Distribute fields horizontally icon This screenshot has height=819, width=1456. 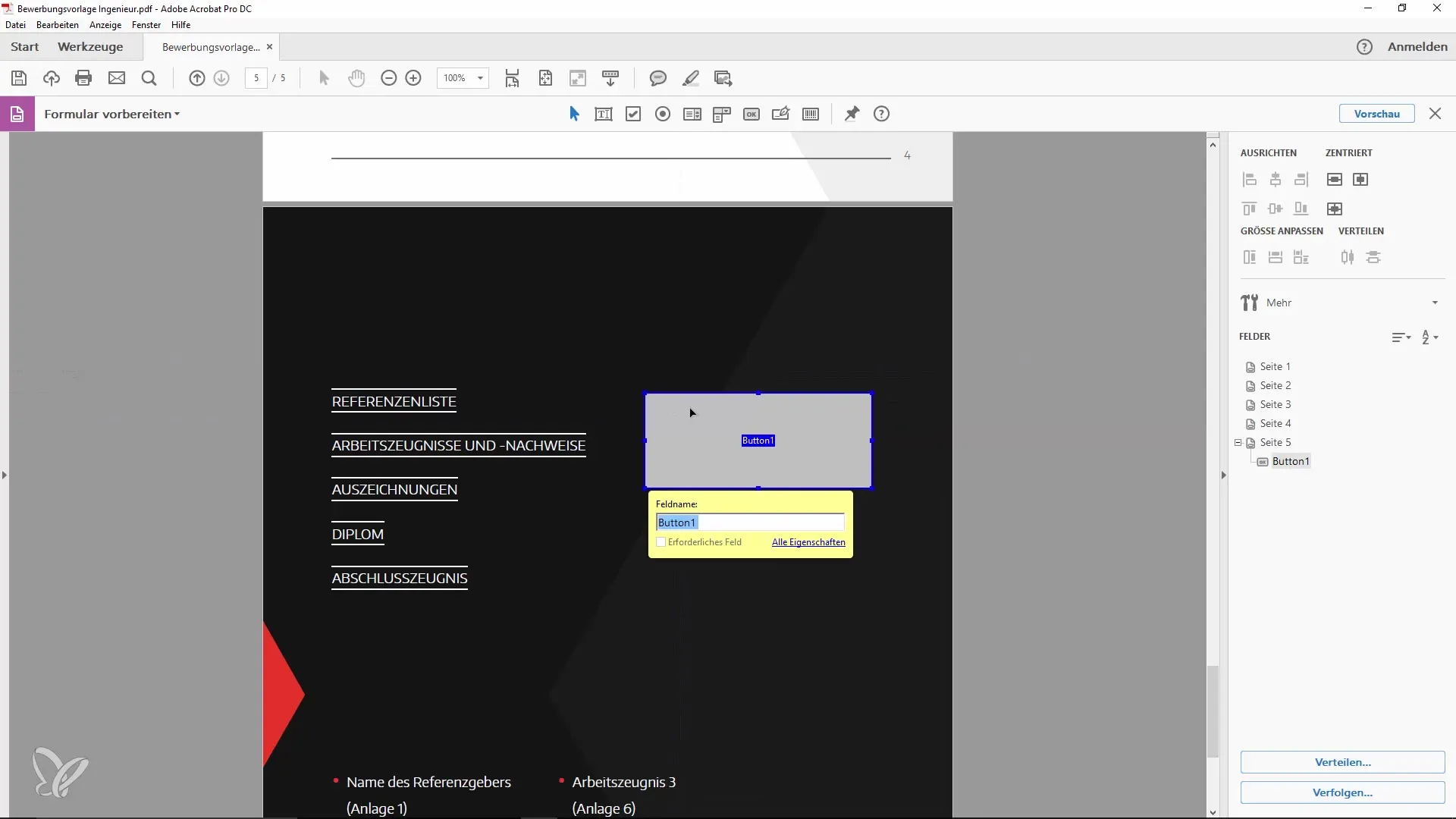click(1348, 258)
